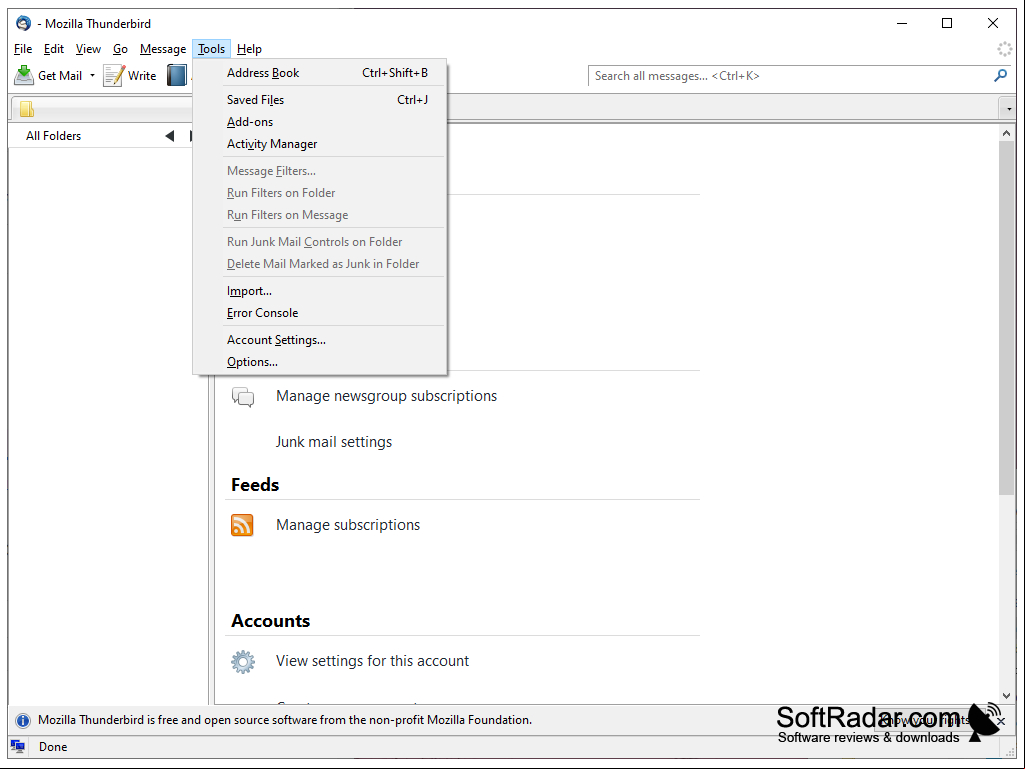Click the Done status bar text
Image resolution: width=1025 pixels, height=769 pixels.
(x=53, y=747)
